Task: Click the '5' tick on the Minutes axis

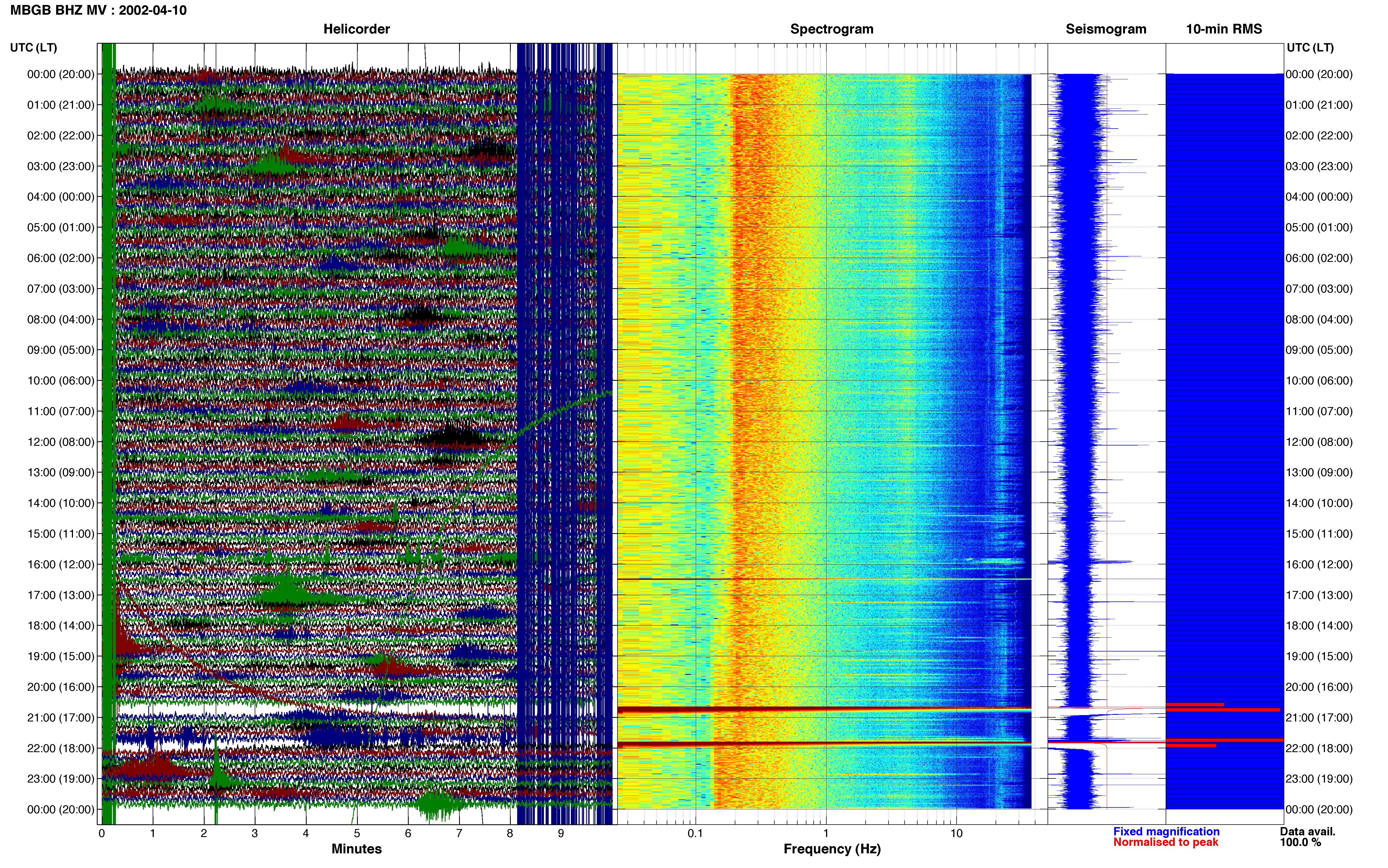Action: pyautogui.click(x=357, y=833)
